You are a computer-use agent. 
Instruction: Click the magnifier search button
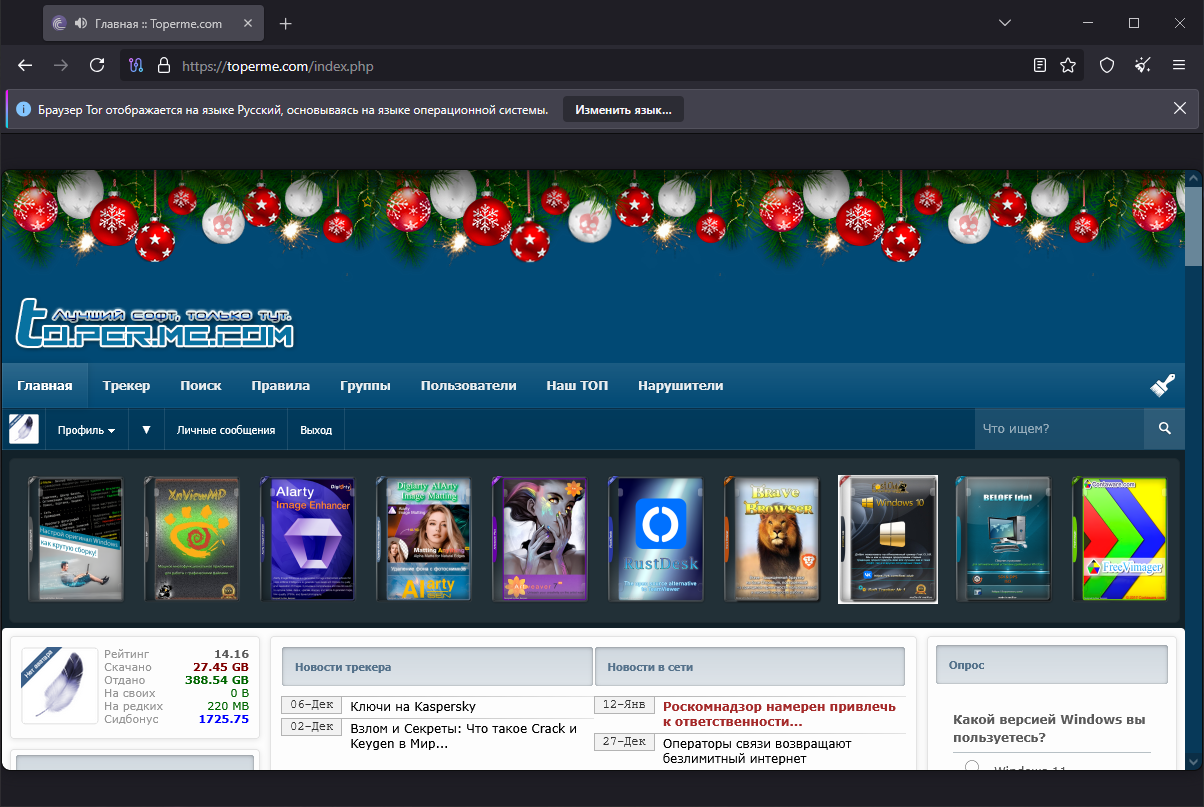pos(1164,429)
